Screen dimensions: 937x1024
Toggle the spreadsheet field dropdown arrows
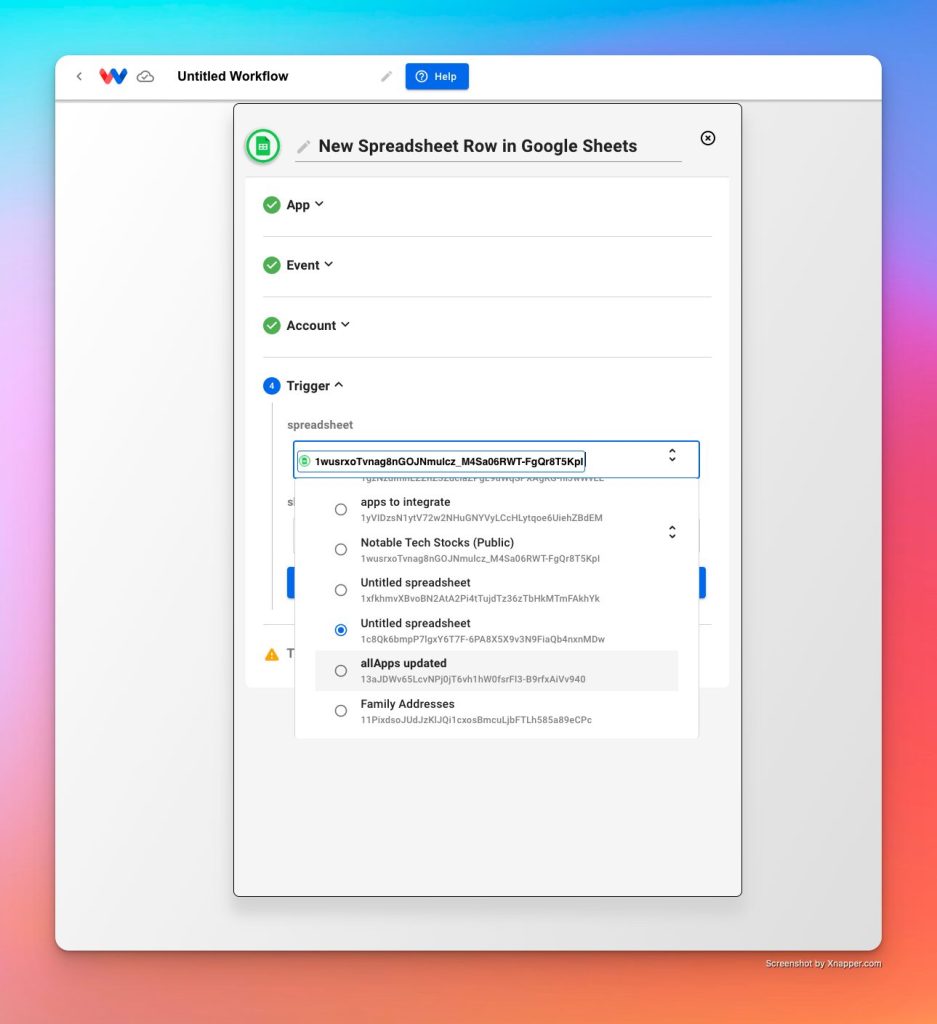(672, 455)
